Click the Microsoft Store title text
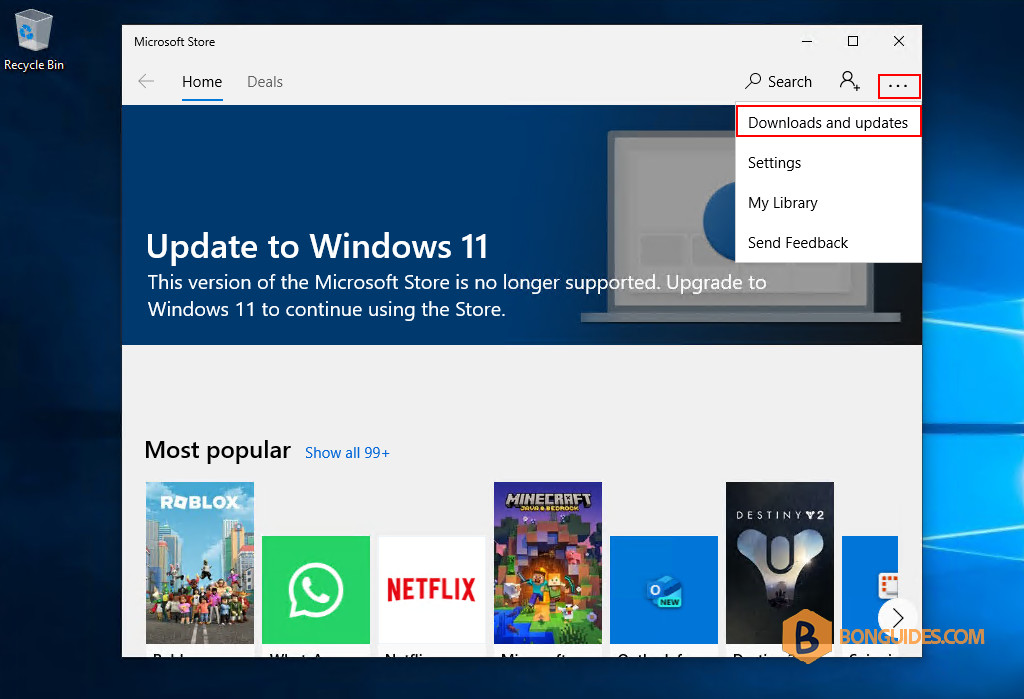This screenshot has height=699, width=1024. [x=174, y=42]
